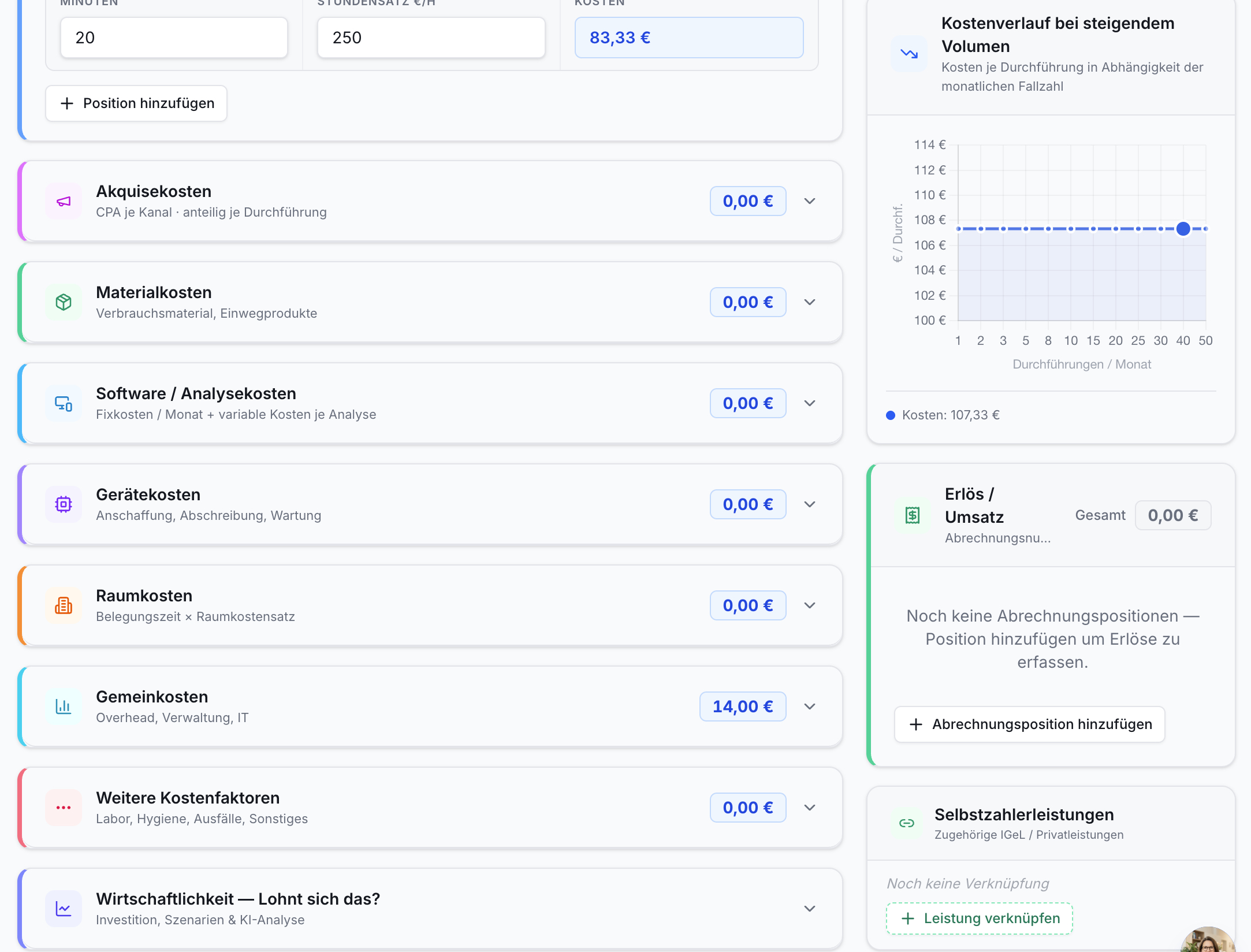Image resolution: width=1251 pixels, height=952 pixels.
Task: Expand the Weitere Kostenfaktoren chevron
Action: coord(810,808)
